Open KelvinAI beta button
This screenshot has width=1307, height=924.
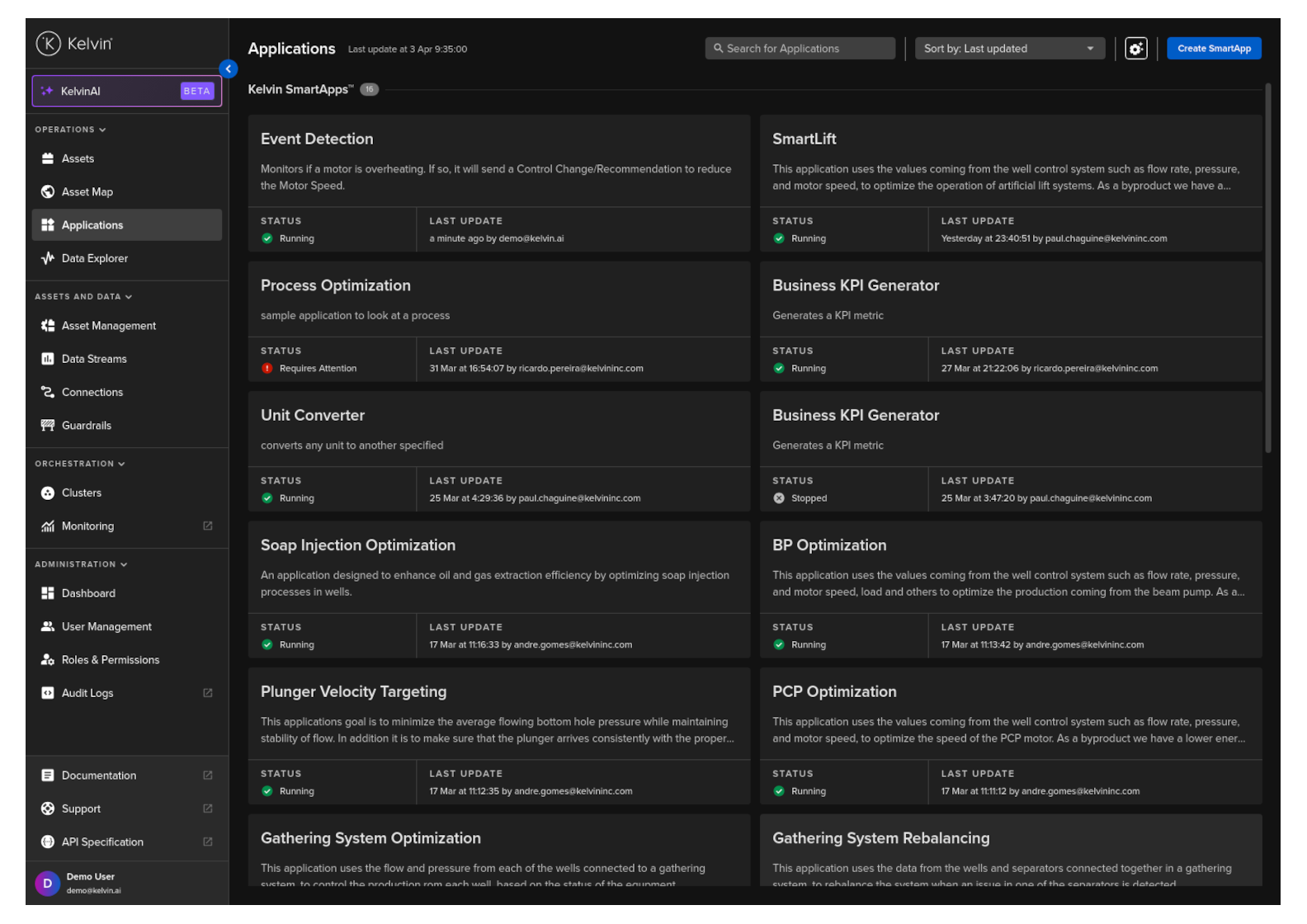point(127,92)
